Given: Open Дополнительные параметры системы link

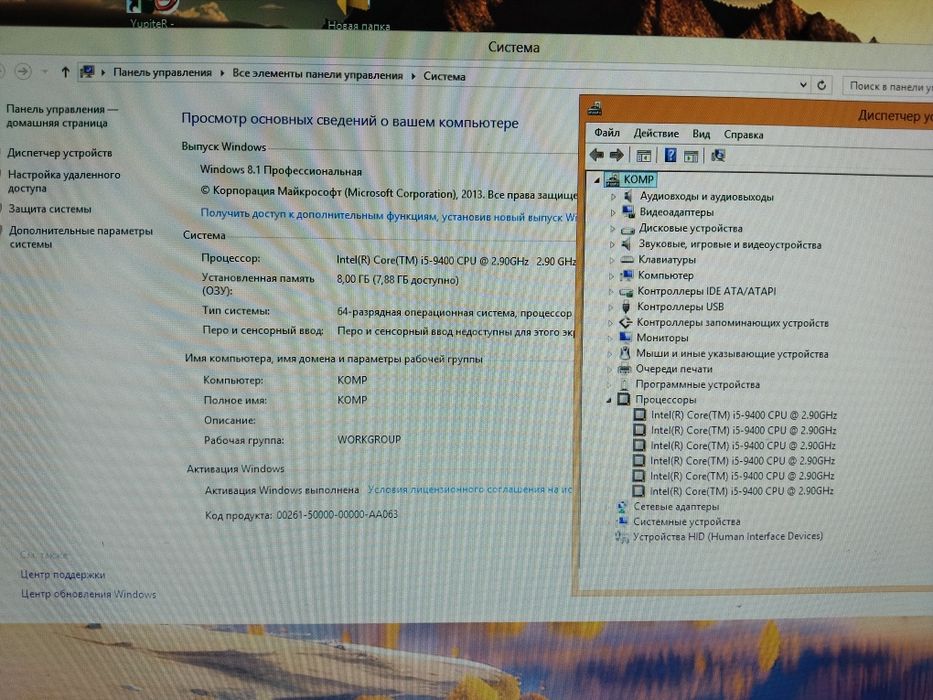Looking at the screenshot, I should pos(80,237).
